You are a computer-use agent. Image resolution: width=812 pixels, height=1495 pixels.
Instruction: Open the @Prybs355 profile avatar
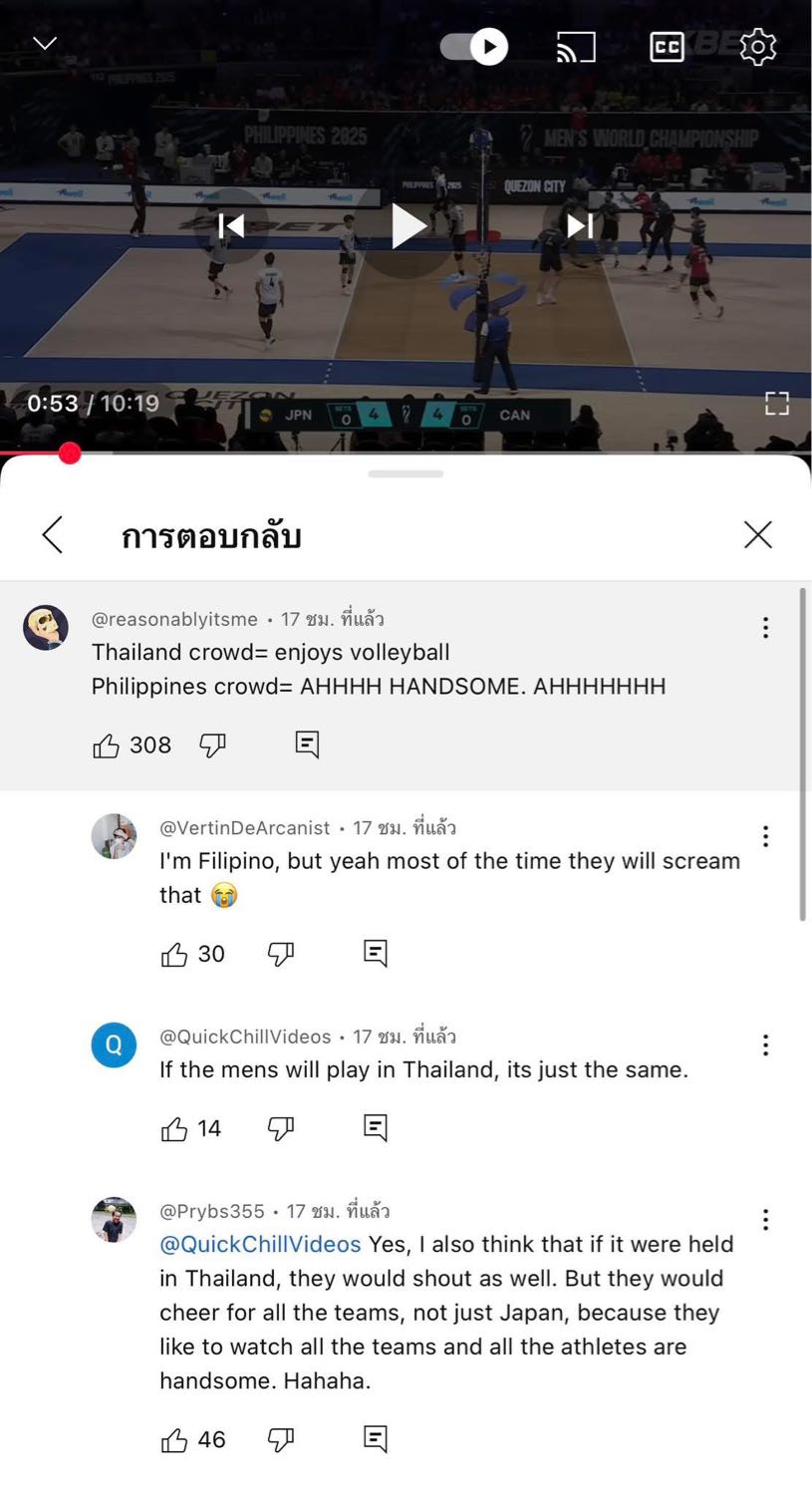114,1220
